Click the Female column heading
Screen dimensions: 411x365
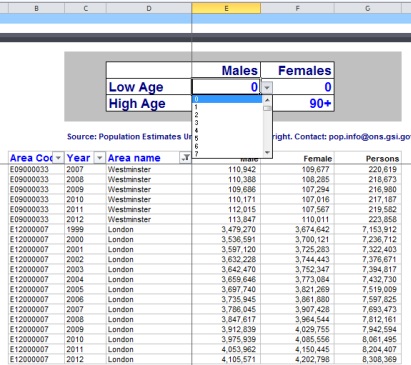click(x=318, y=159)
